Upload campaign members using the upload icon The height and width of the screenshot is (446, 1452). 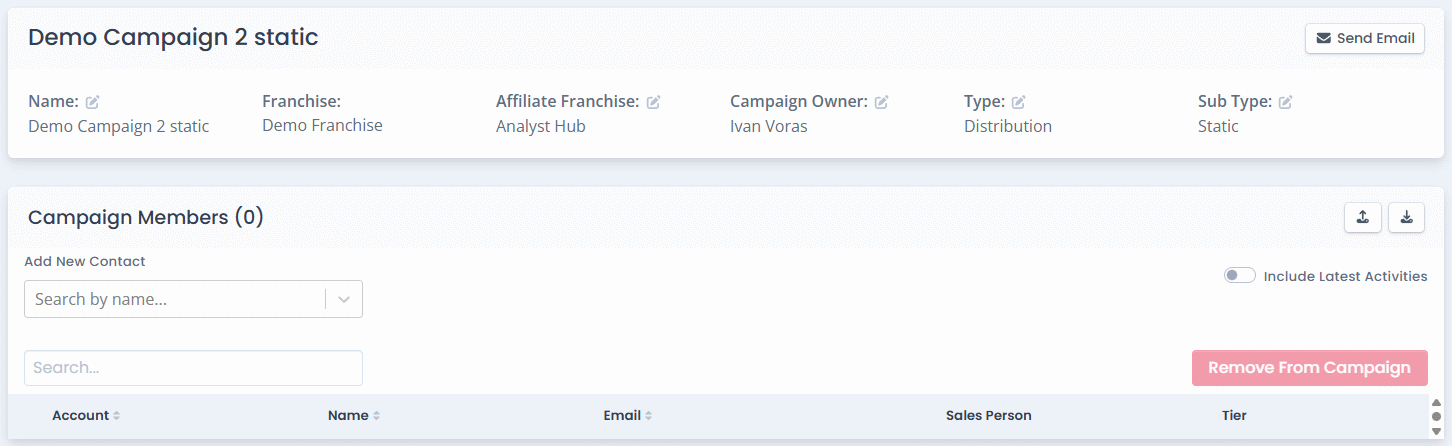pyautogui.click(x=1363, y=217)
